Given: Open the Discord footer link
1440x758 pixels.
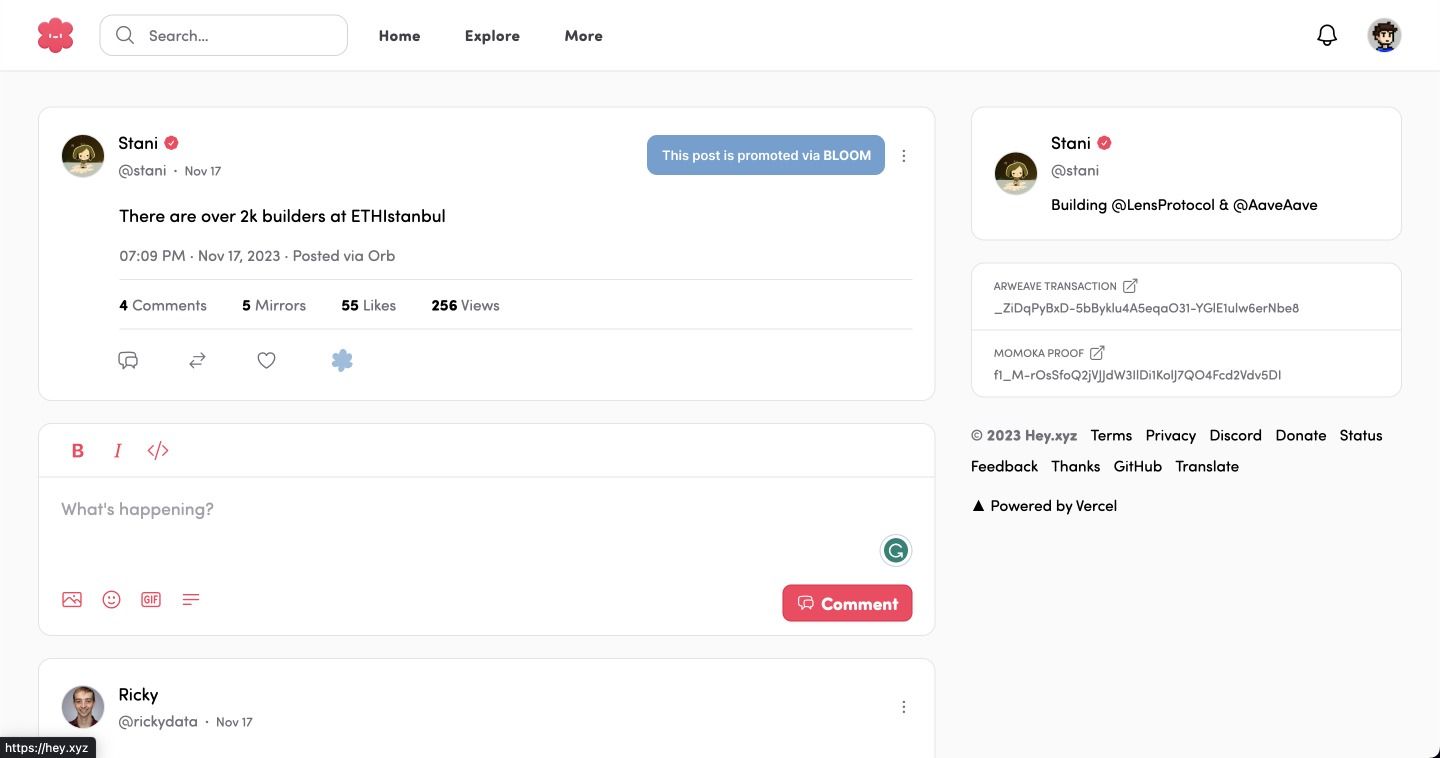Looking at the screenshot, I should pyautogui.click(x=1236, y=435).
